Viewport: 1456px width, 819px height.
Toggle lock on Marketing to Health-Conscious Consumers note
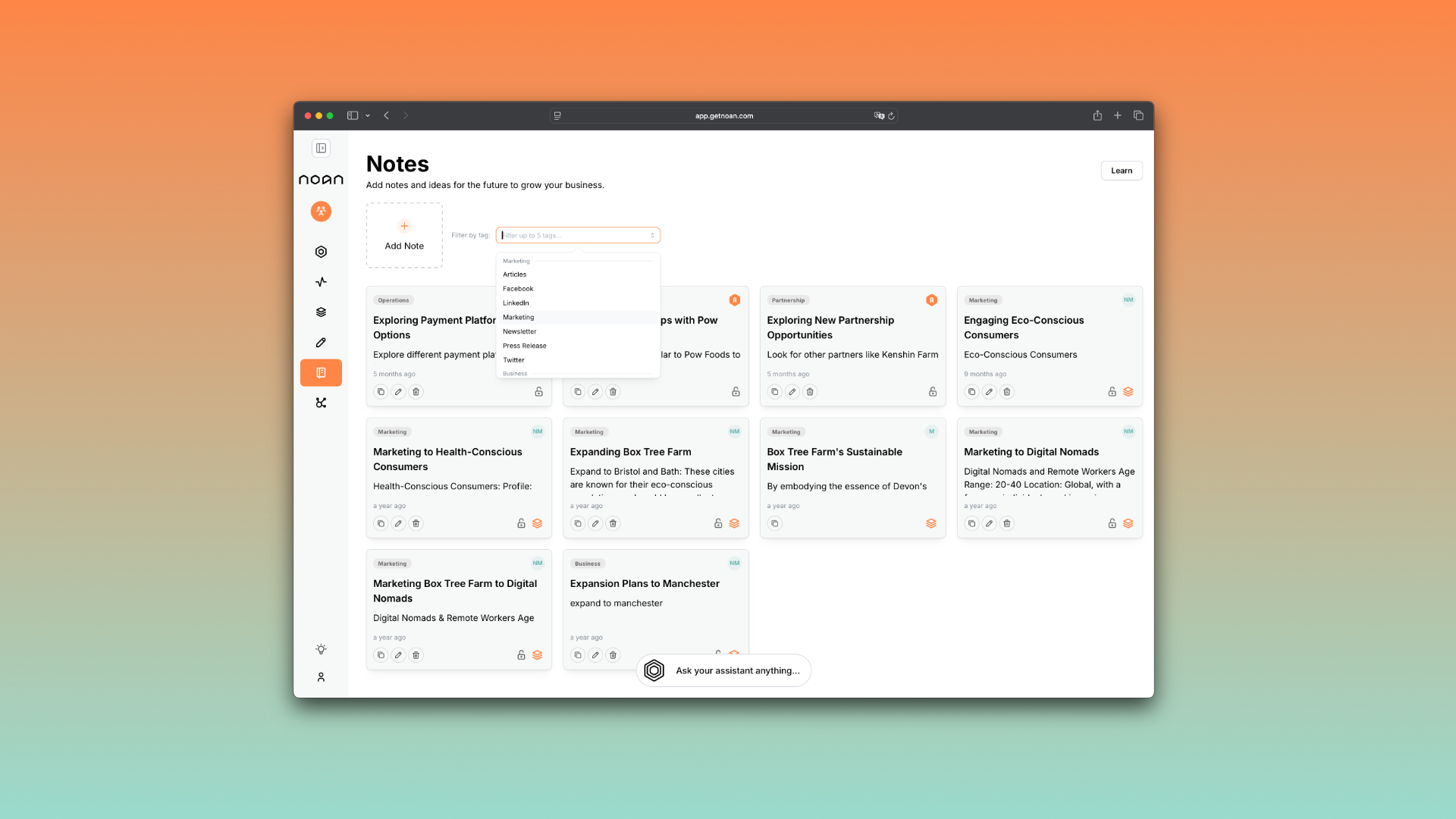(x=521, y=524)
